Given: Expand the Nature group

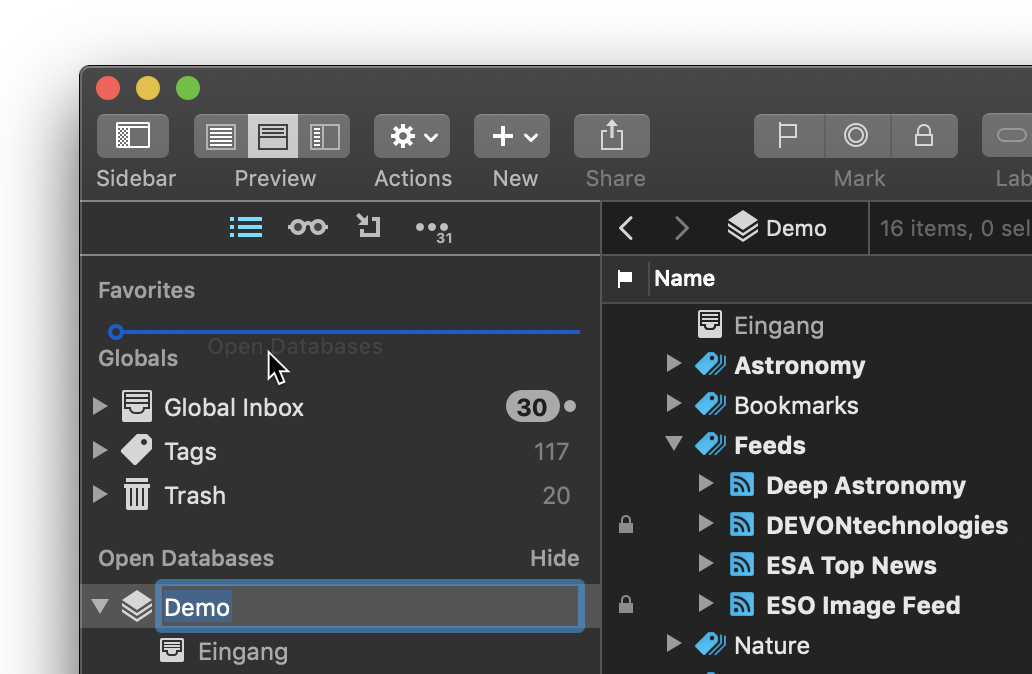Looking at the screenshot, I should click(x=673, y=644).
